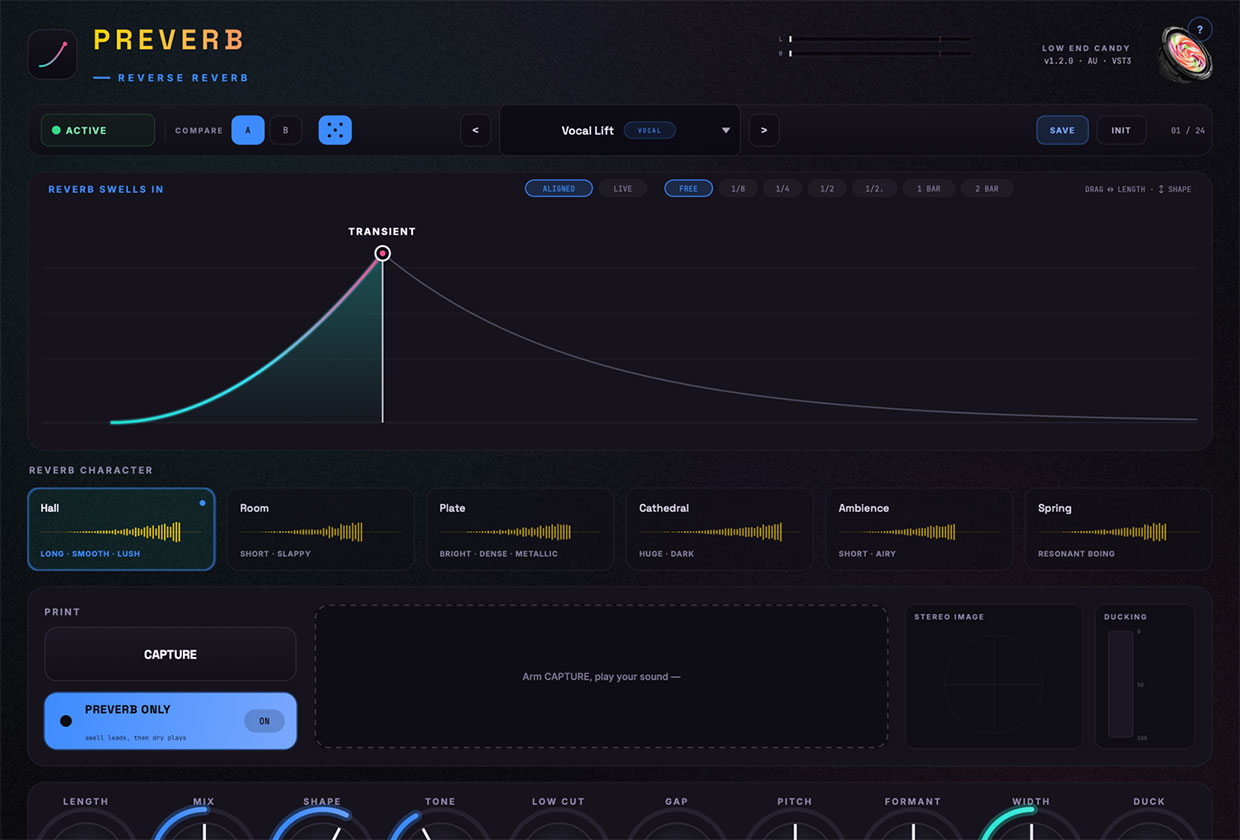Click the ducking meter bar

tap(1120, 684)
